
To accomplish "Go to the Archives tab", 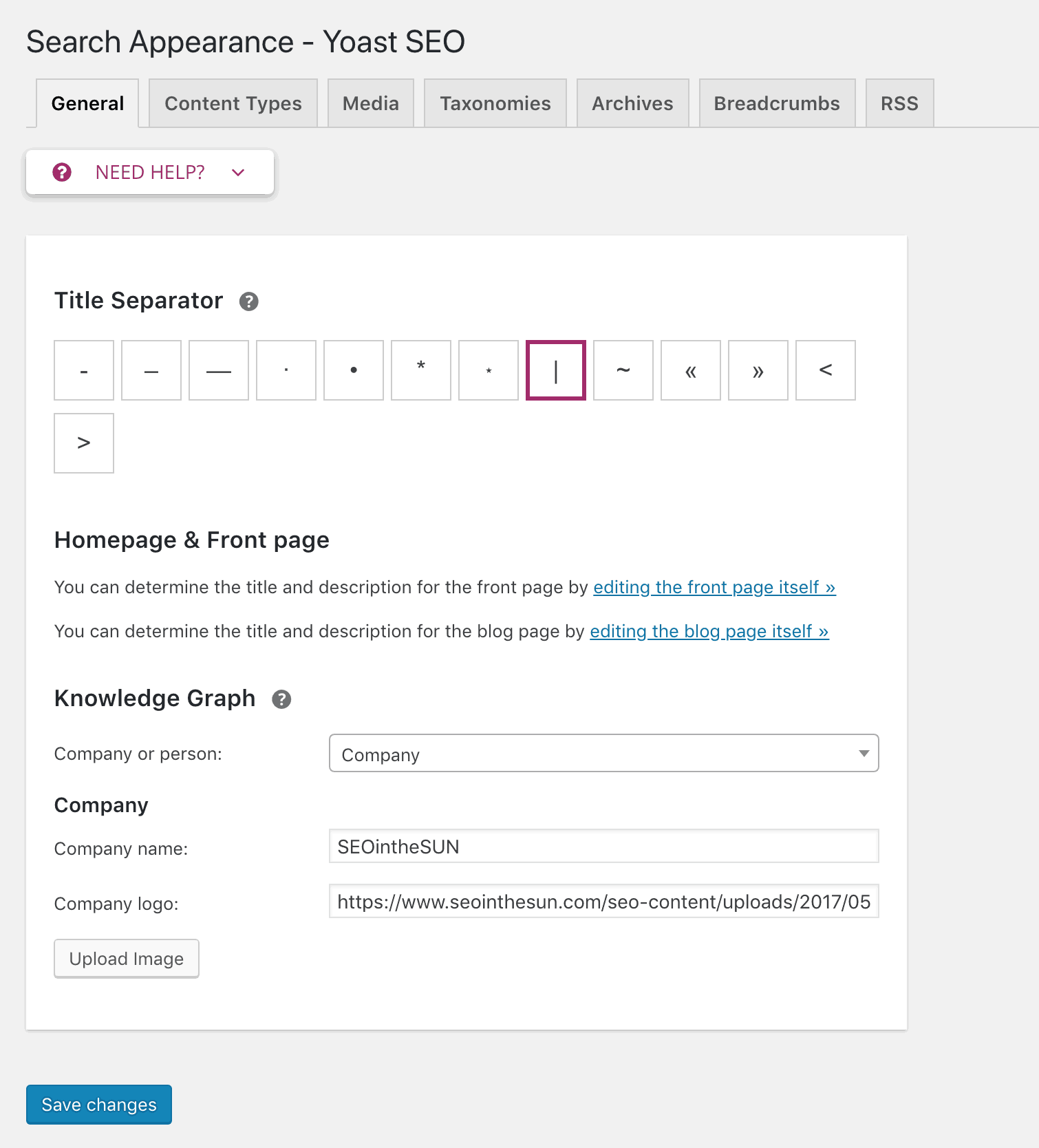I will pyautogui.click(x=633, y=103).
